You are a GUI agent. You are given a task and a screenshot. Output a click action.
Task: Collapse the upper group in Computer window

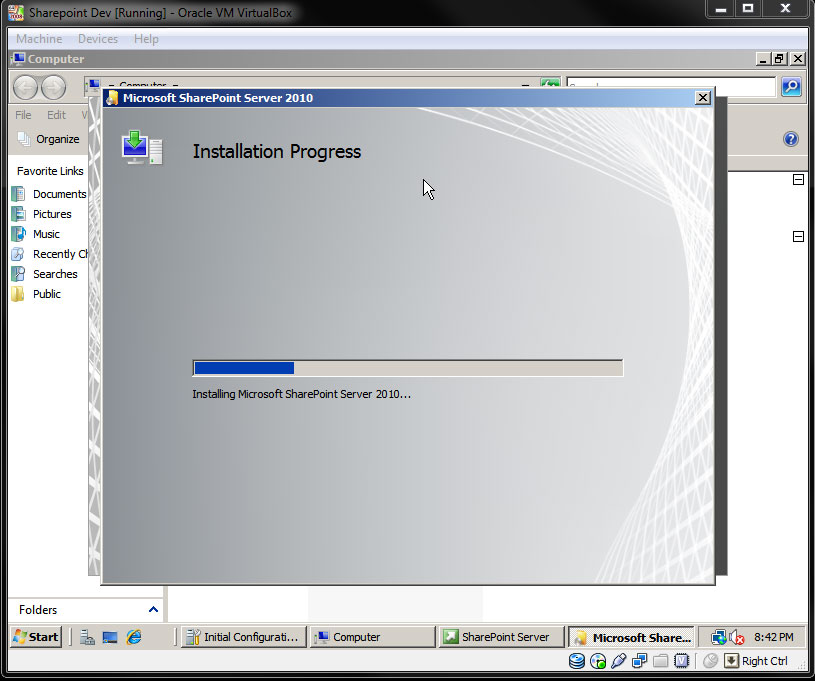[798, 180]
